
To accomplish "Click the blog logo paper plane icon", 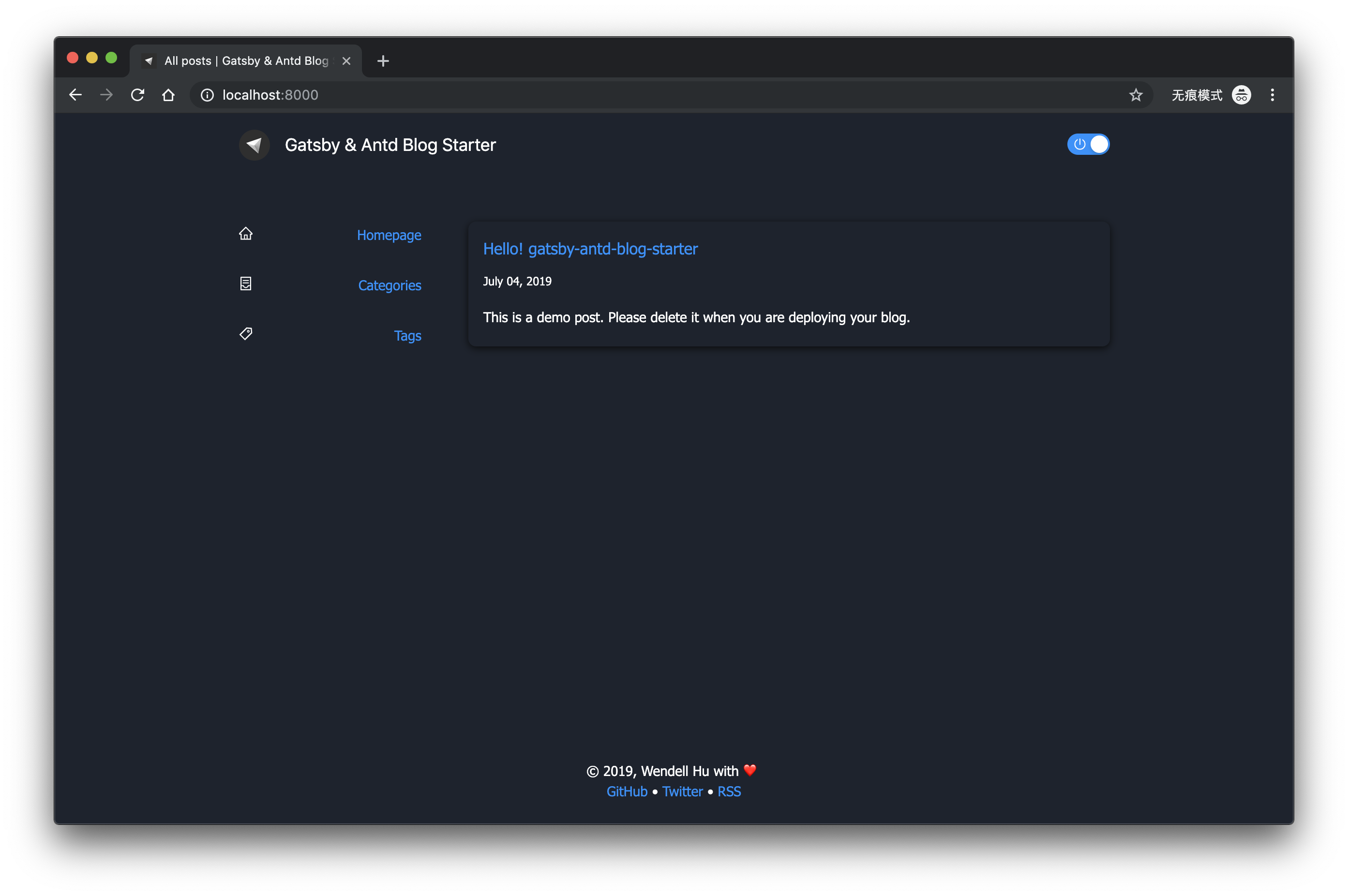I will click(255, 145).
